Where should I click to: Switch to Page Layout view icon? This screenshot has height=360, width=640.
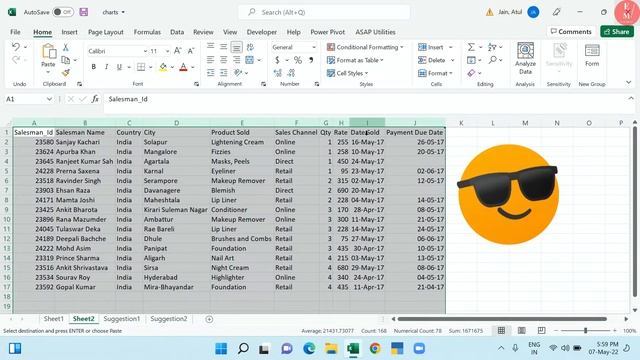[x=521, y=331]
